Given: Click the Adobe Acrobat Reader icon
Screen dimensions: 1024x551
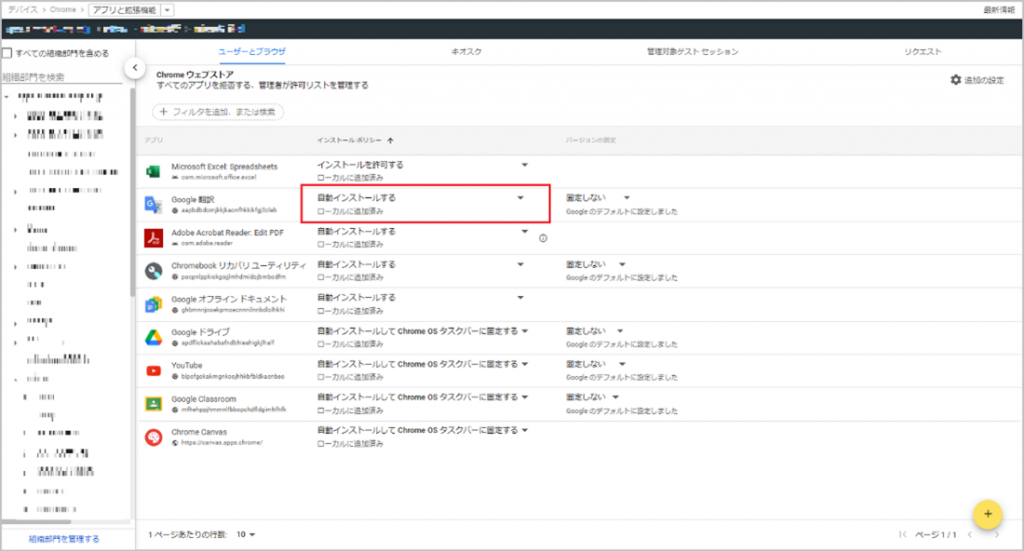Looking at the screenshot, I should [x=153, y=238].
